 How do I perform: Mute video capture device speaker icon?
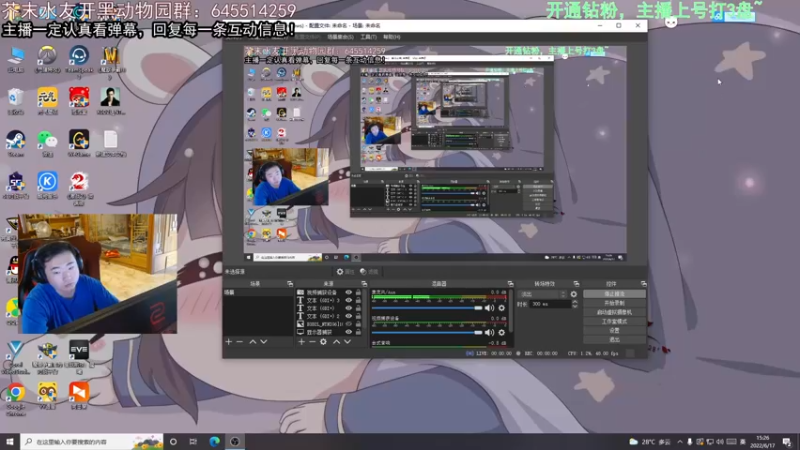point(489,332)
